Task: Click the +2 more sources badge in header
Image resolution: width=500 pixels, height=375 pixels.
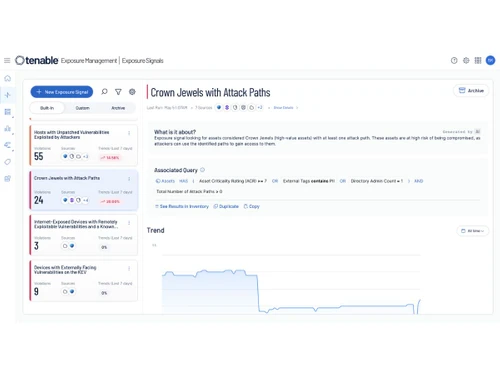Action: [x=260, y=107]
